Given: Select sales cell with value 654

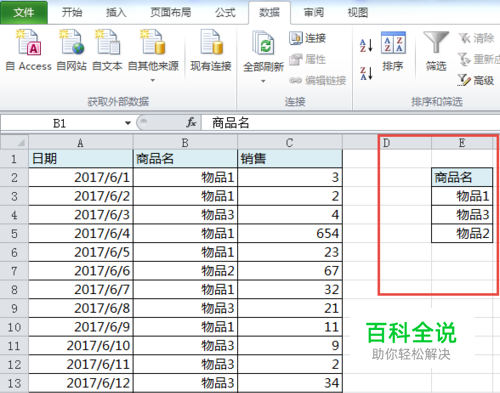Looking at the screenshot, I should click(290, 233).
